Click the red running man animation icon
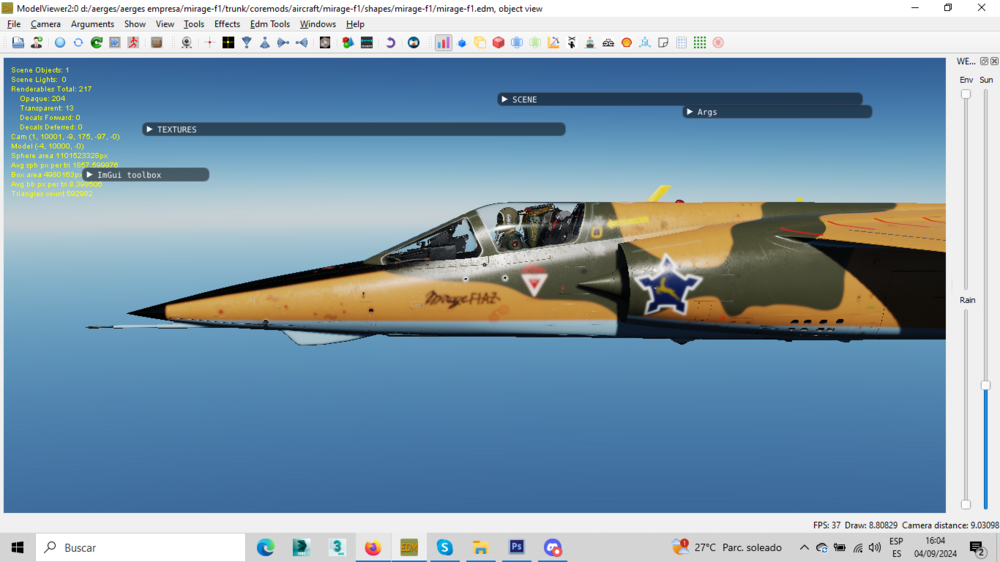The image size is (1000, 562). (x=134, y=43)
